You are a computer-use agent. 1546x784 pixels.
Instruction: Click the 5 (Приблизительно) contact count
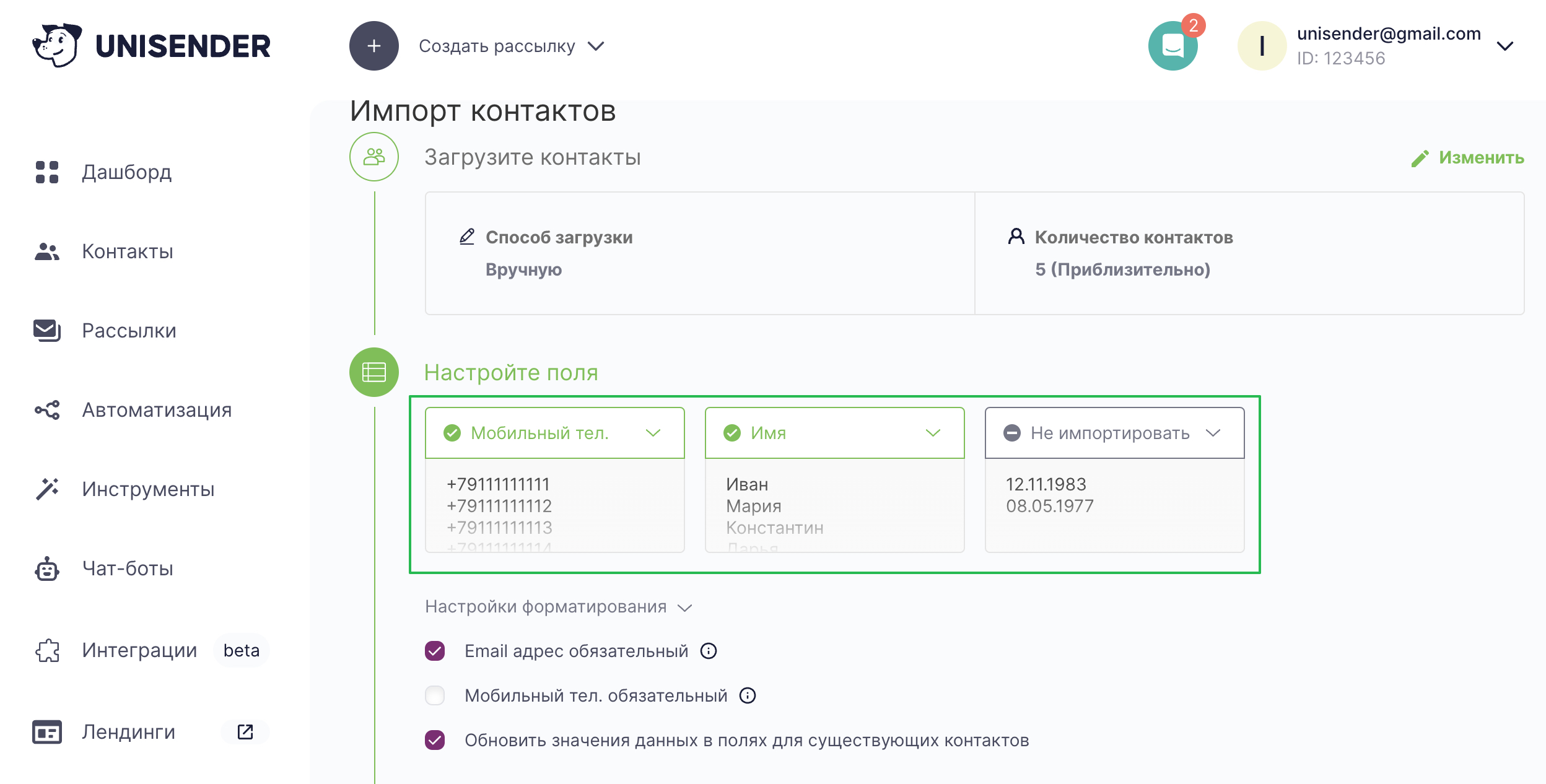tap(1122, 269)
